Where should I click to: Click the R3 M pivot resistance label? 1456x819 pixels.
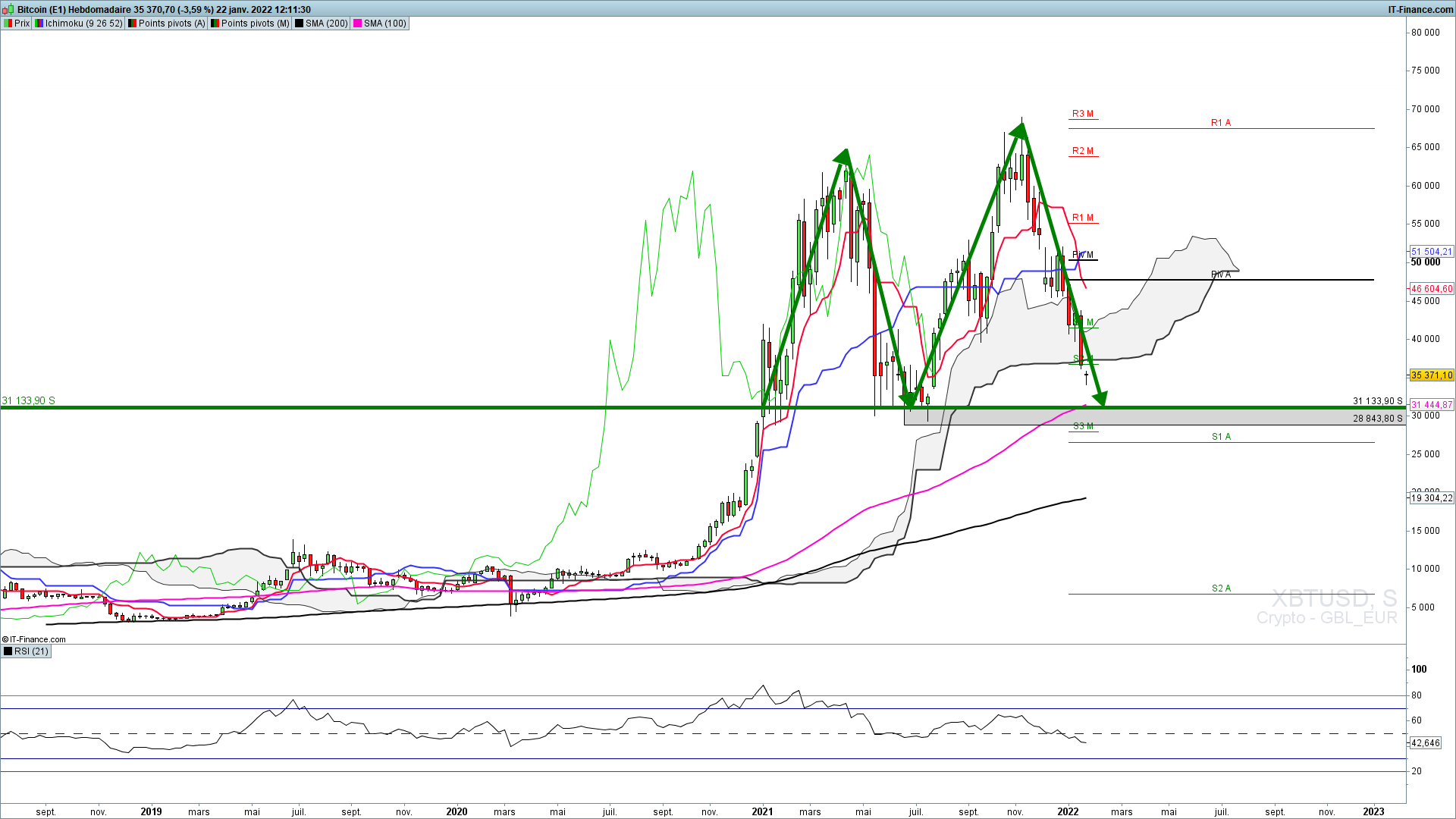(x=1083, y=114)
